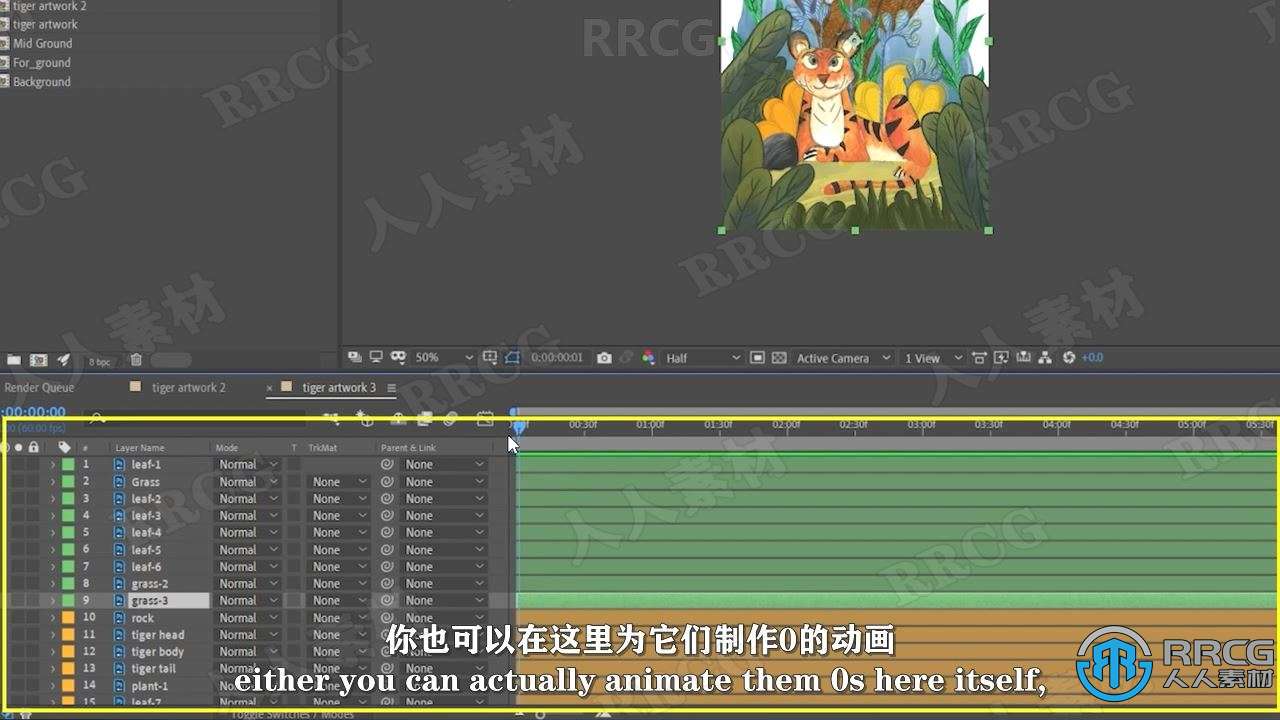This screenshot has height=720, width=1280.
Task: Open resolution dropdown showing Half
Action: tap(703, 357)
